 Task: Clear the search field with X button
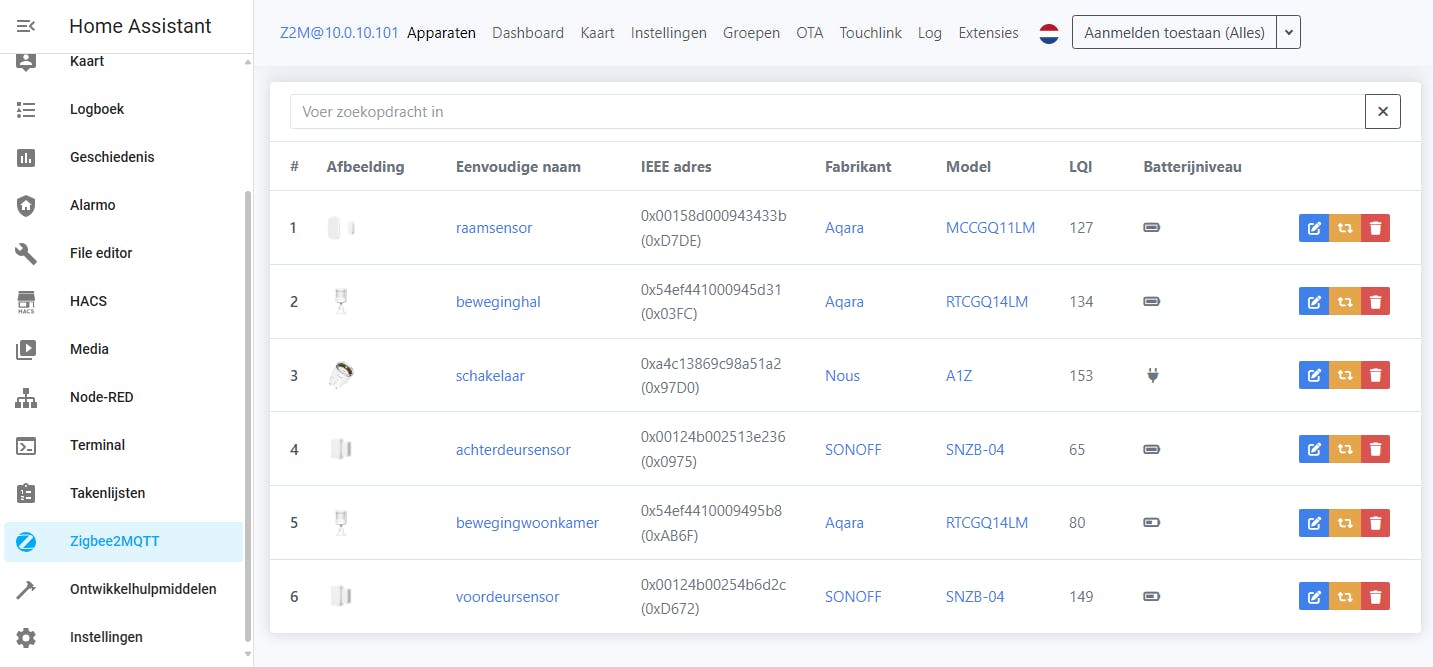pyautogui.click(x=1383, y=112)
